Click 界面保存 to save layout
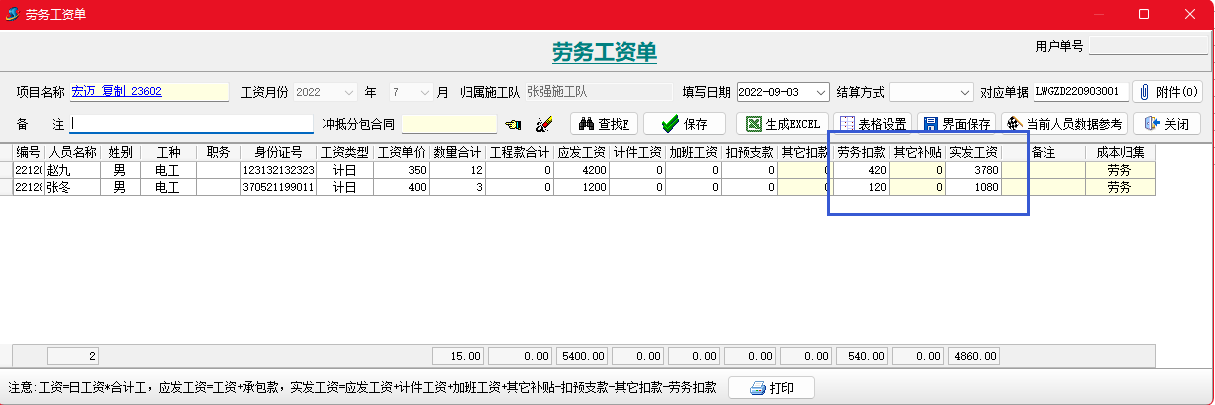 (957, 124)
